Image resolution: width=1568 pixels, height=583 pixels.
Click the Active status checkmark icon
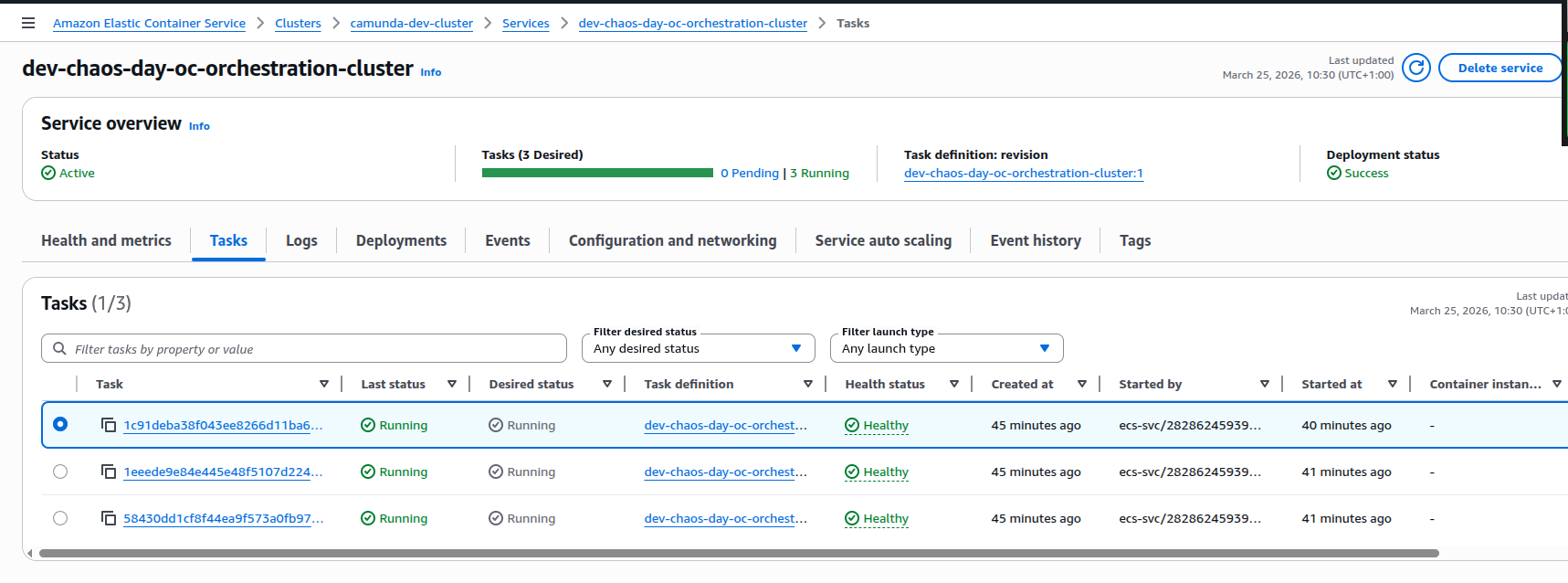click(x=48, y=173)
